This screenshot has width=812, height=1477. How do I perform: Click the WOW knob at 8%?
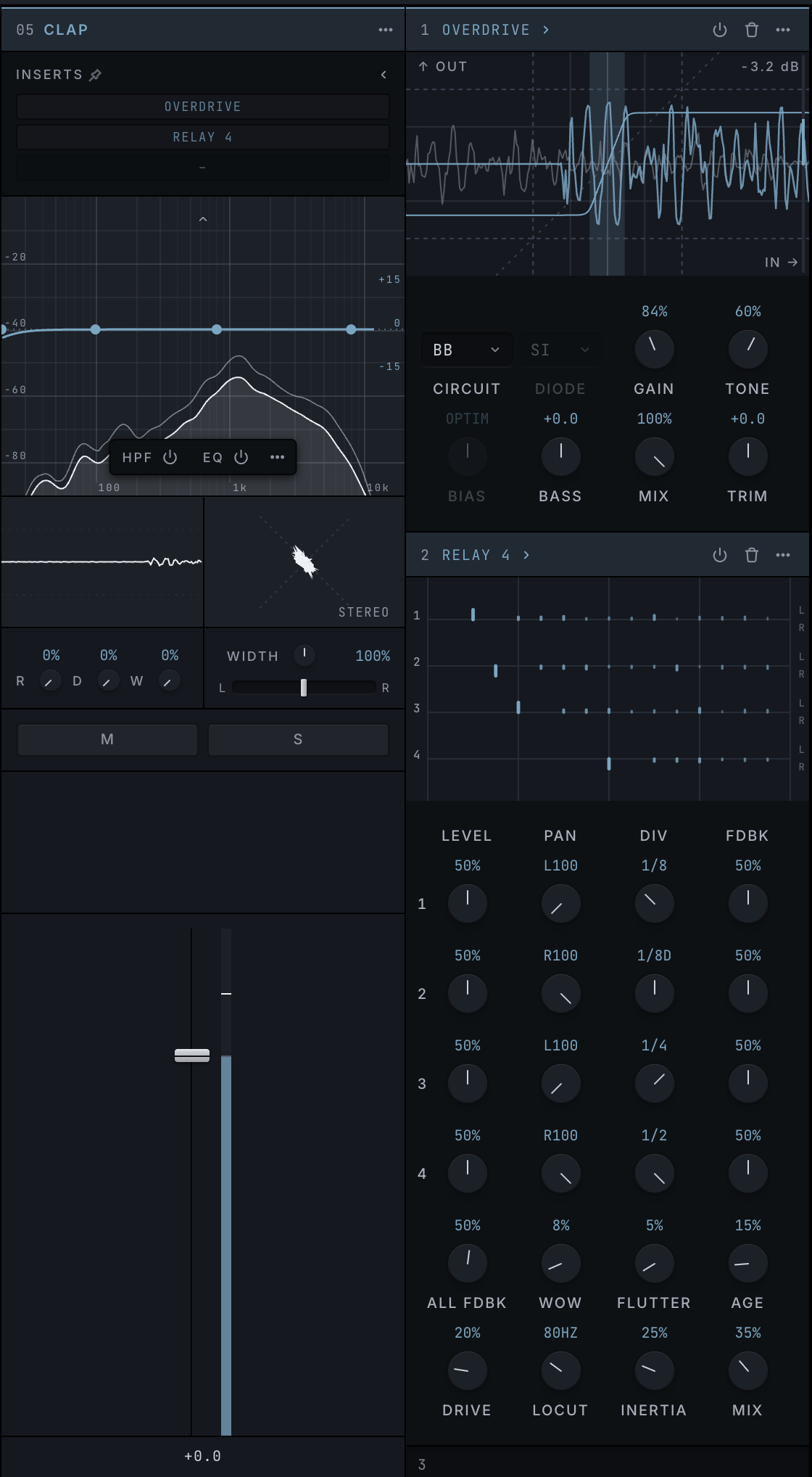pos(560,1263)
